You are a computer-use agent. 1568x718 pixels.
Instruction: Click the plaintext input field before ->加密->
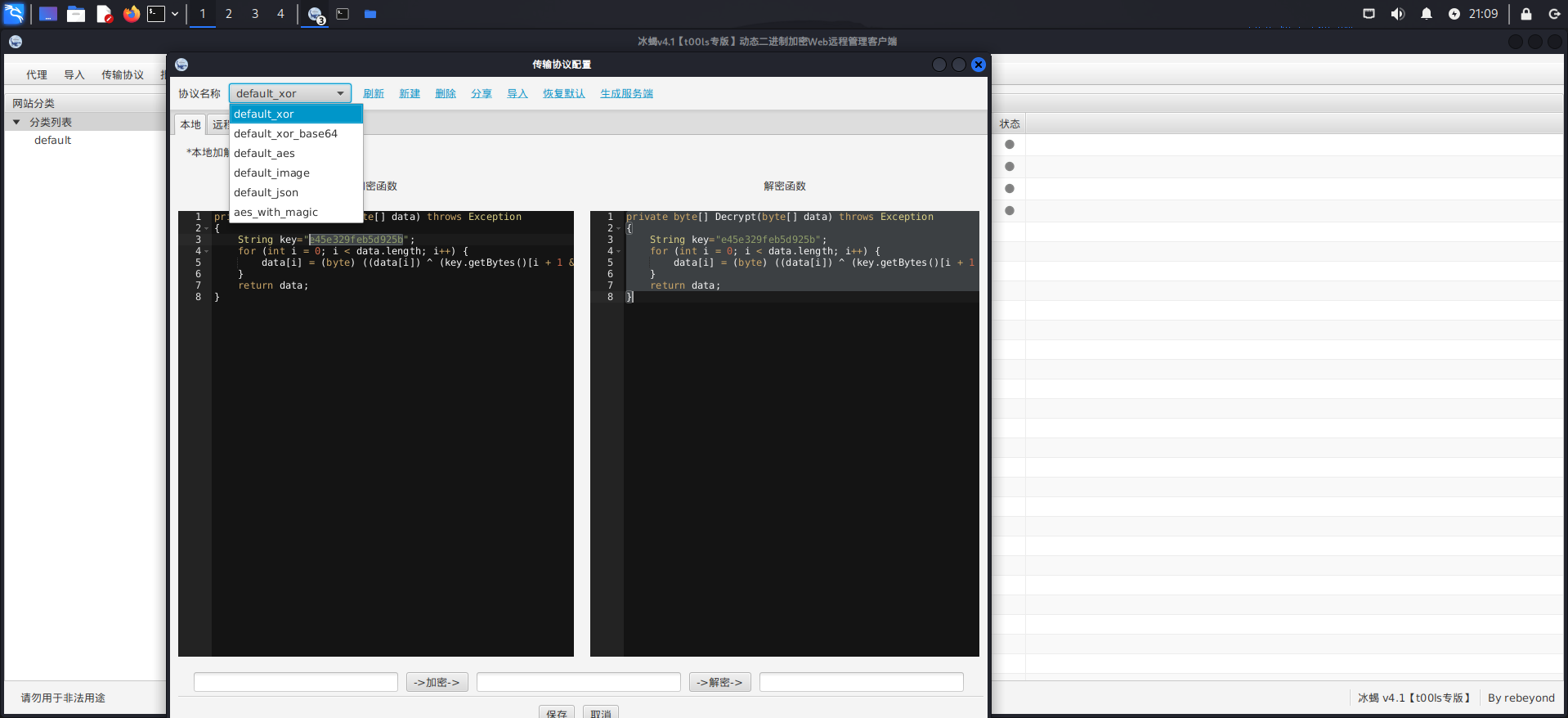point(295,682)
